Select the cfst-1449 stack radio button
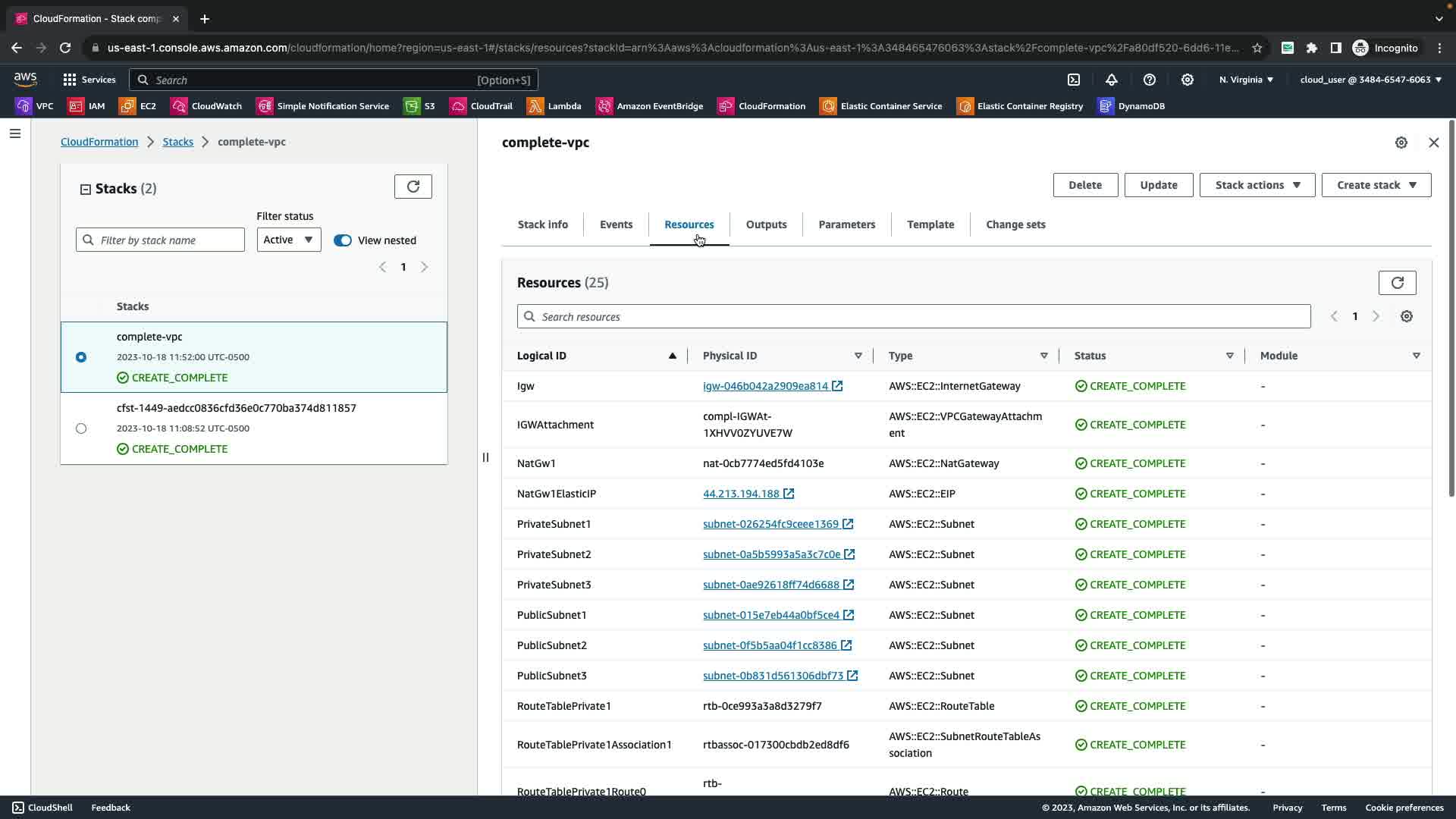Image resolution: width=1456 pixels, height=819 pixels. point(81,428)
